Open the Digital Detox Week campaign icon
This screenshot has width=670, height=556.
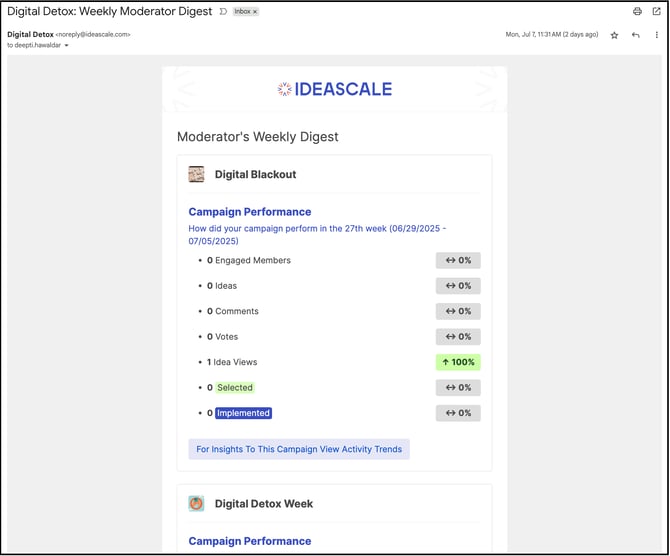click(x=196, y=504)
